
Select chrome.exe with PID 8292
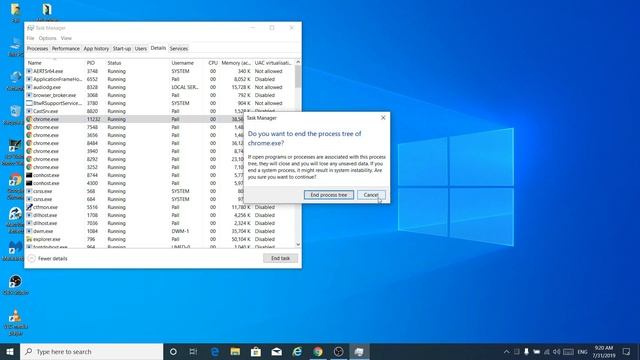point(135,159)
